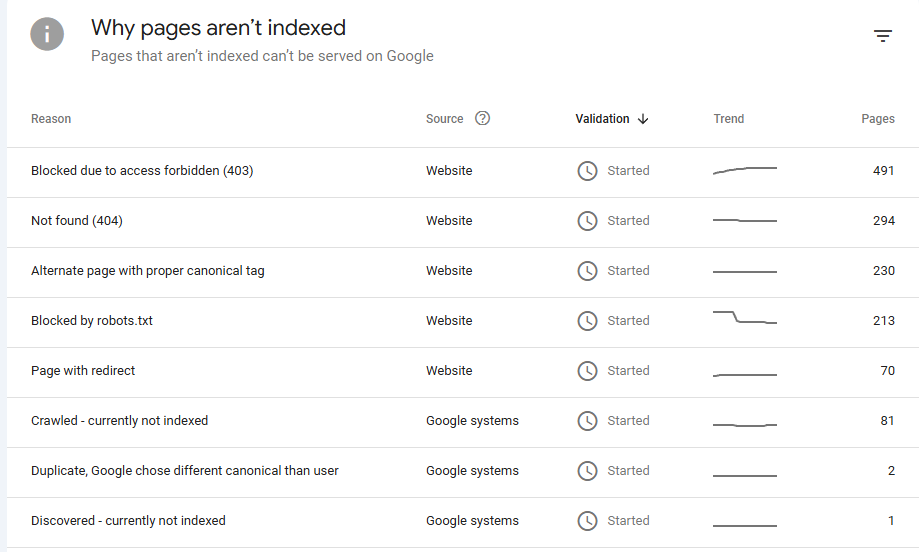Open the Blocked due to access forbidden (403) row
This screenshot has width=919, height=552.
click(142, 171)
